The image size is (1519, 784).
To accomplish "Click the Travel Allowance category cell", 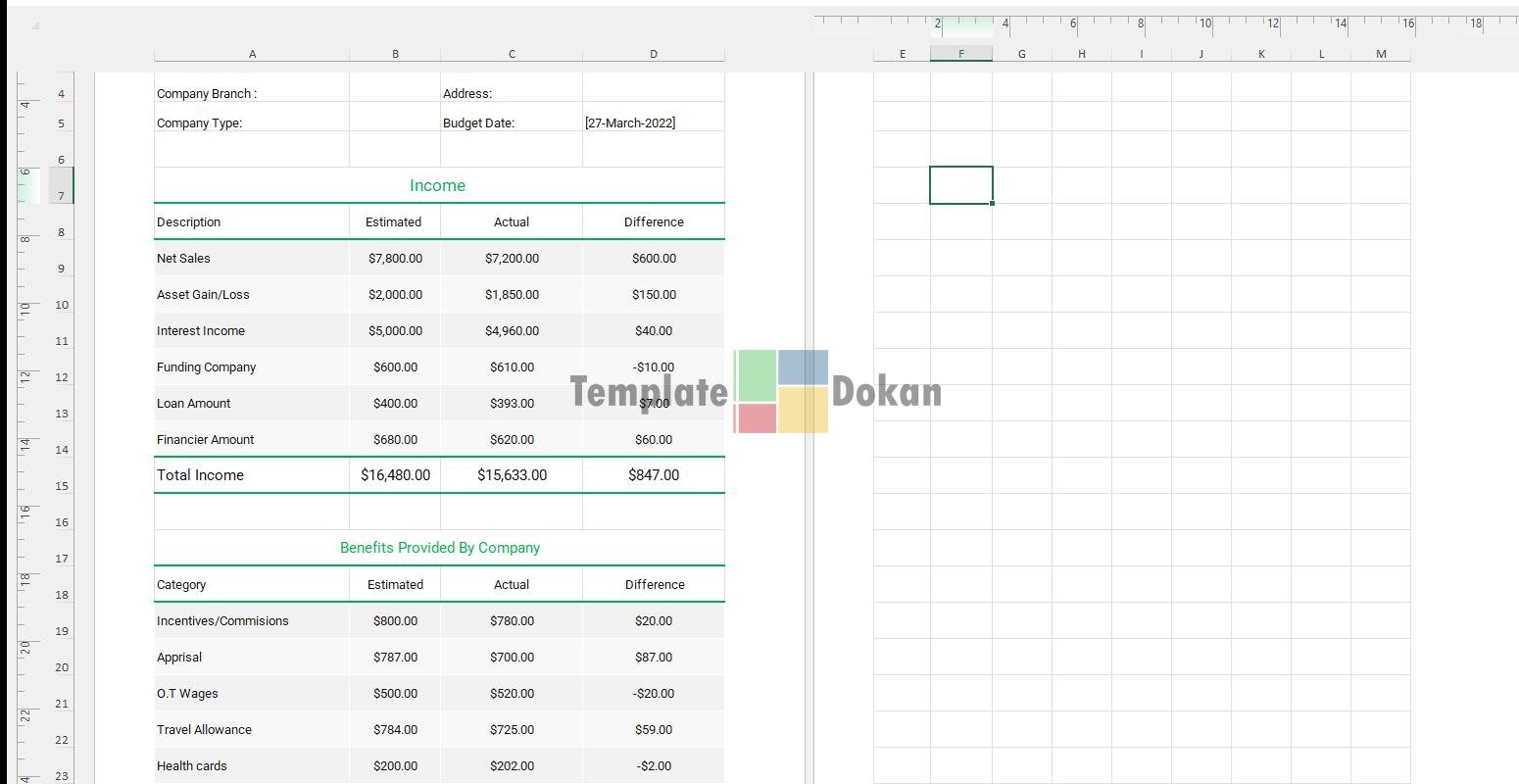I will pyautogui.click(x=251, y=730).
